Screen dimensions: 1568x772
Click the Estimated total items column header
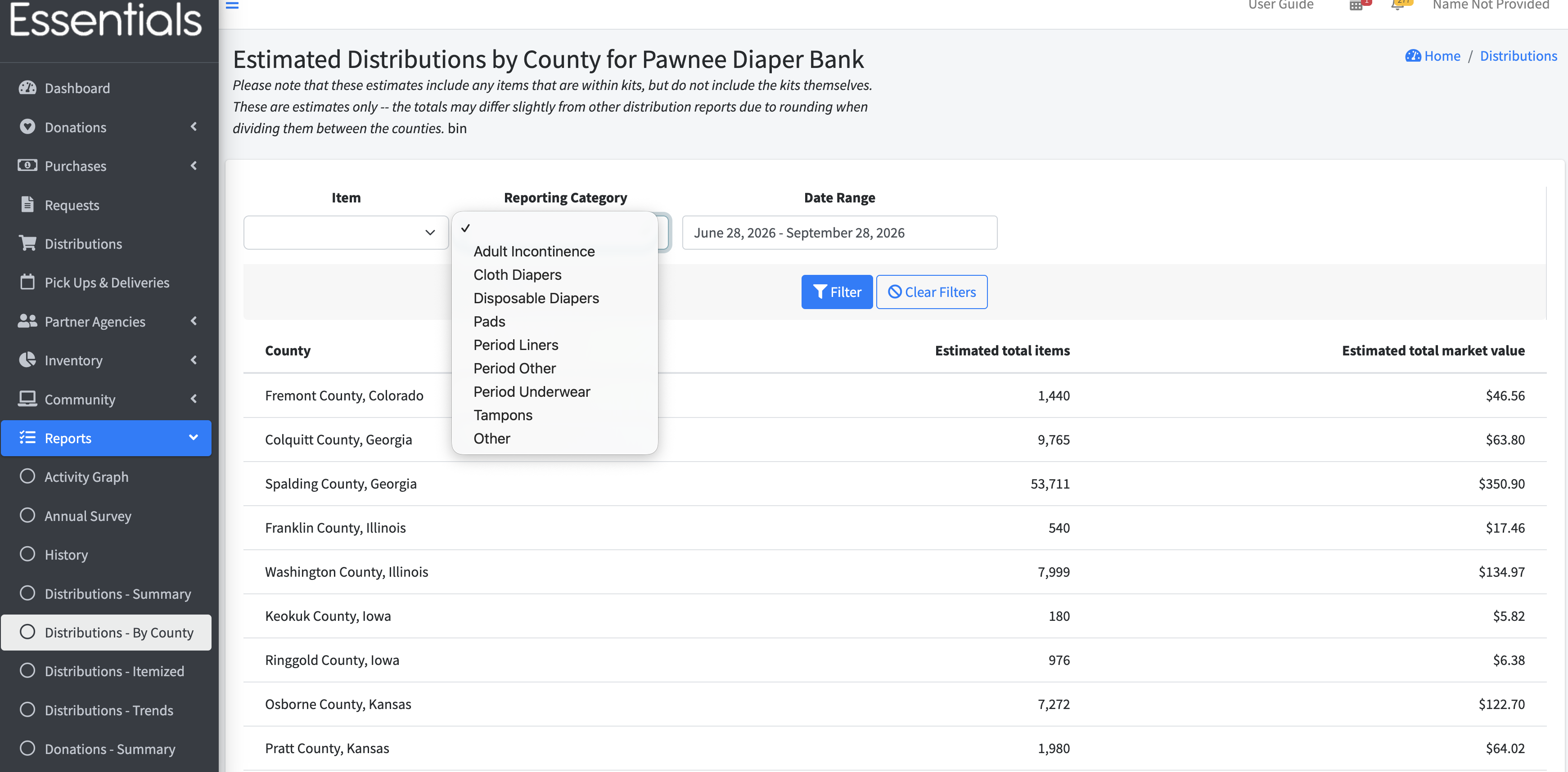coord(1002,350)
